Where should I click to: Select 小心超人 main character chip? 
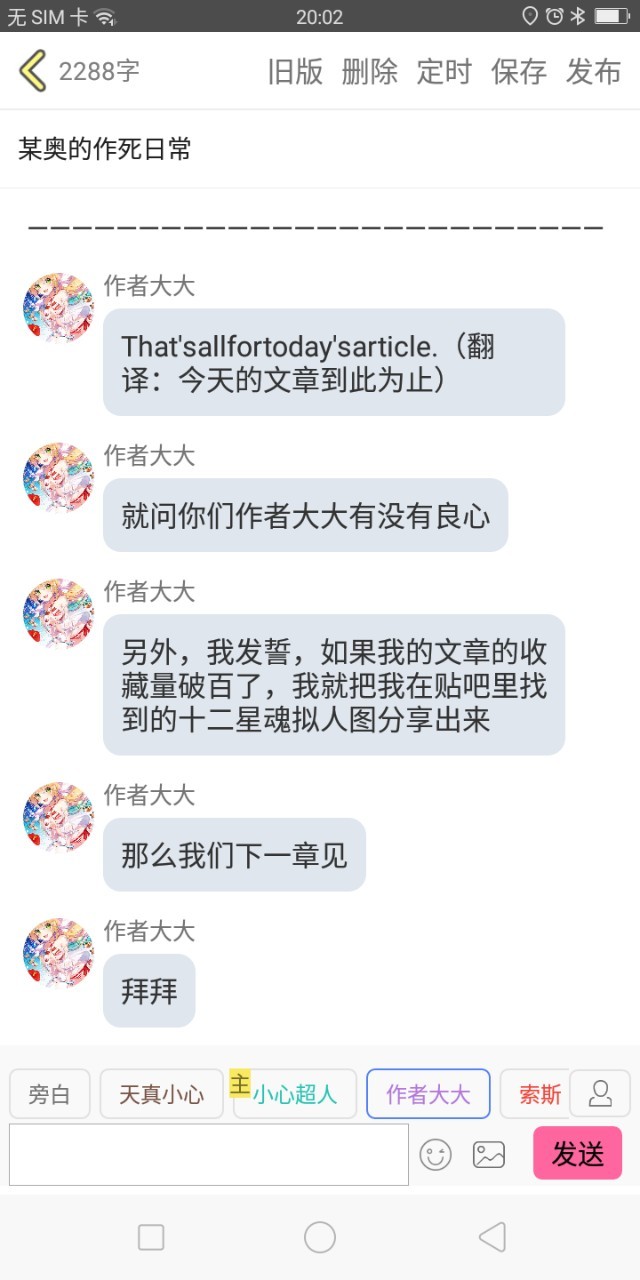[295, 1094]
